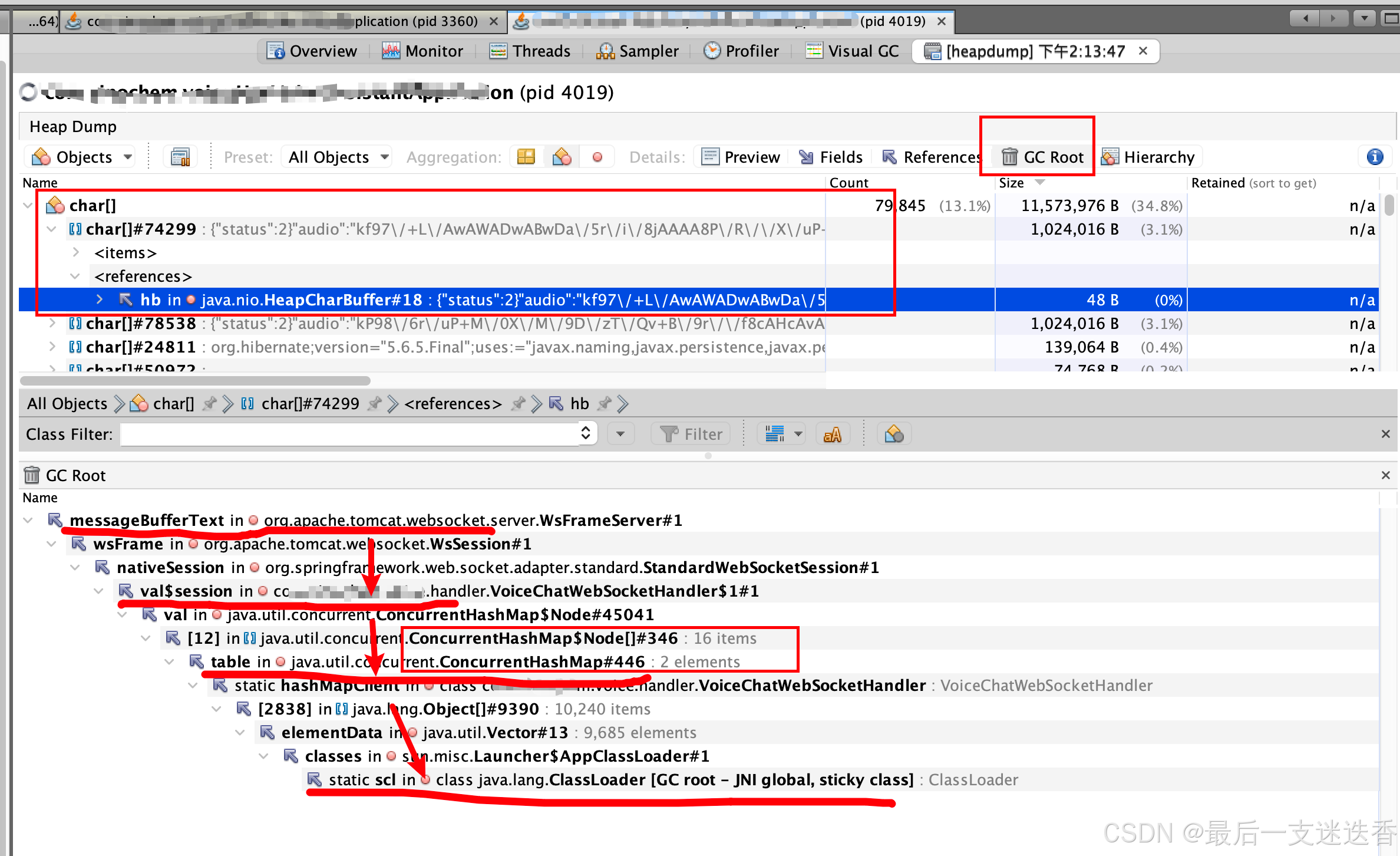Click the Filter button

click(x=691, y=434)
